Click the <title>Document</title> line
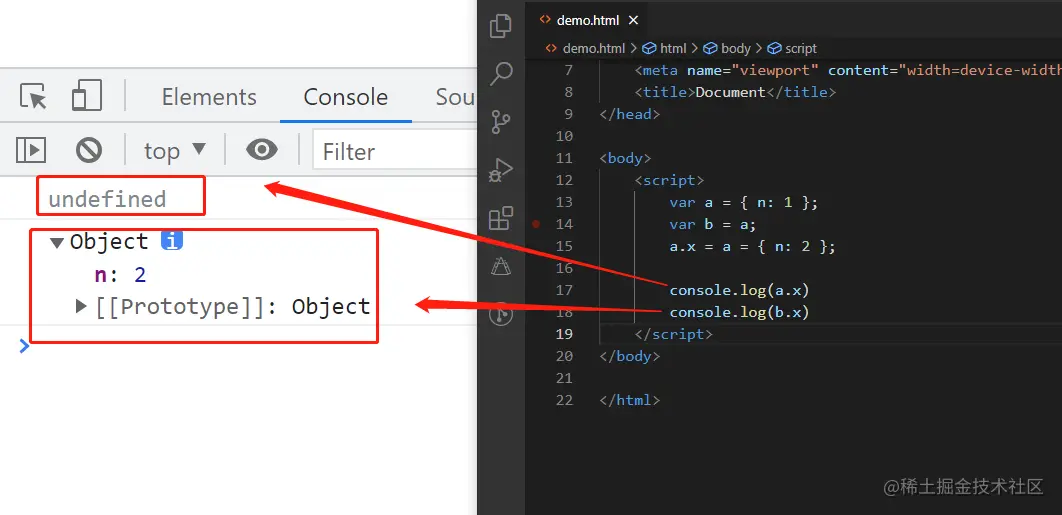 click(x=736, y=92)
